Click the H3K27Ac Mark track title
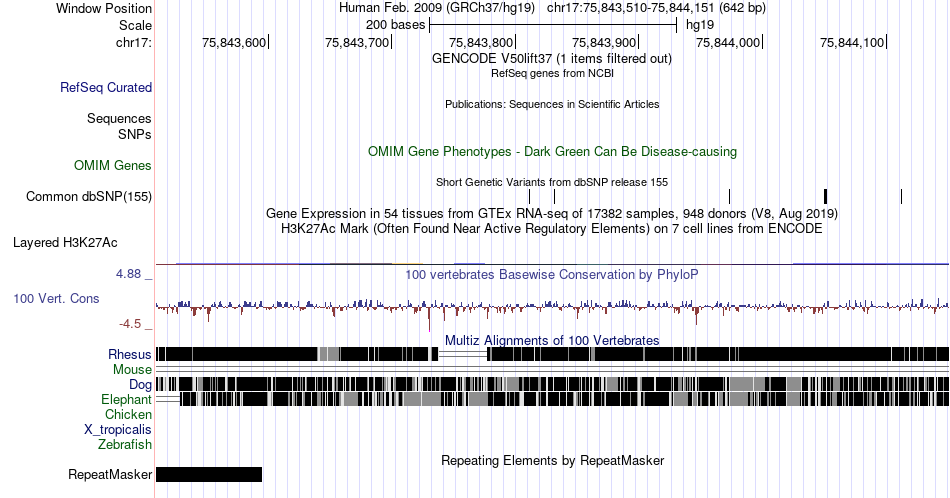The width and height of the screenshot is (950, 498). (x=552, y=228)
